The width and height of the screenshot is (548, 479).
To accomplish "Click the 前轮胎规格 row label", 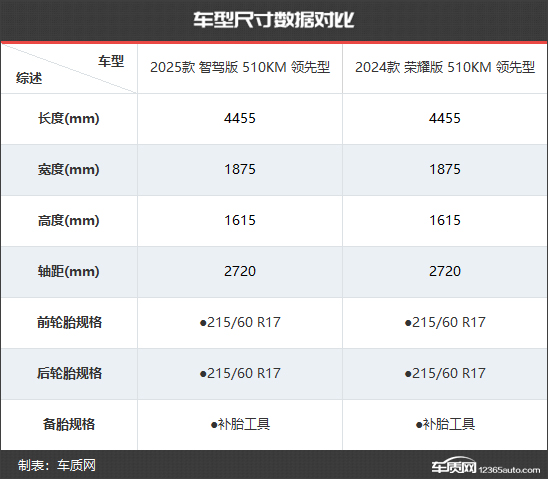I will [x=69, y=322].
